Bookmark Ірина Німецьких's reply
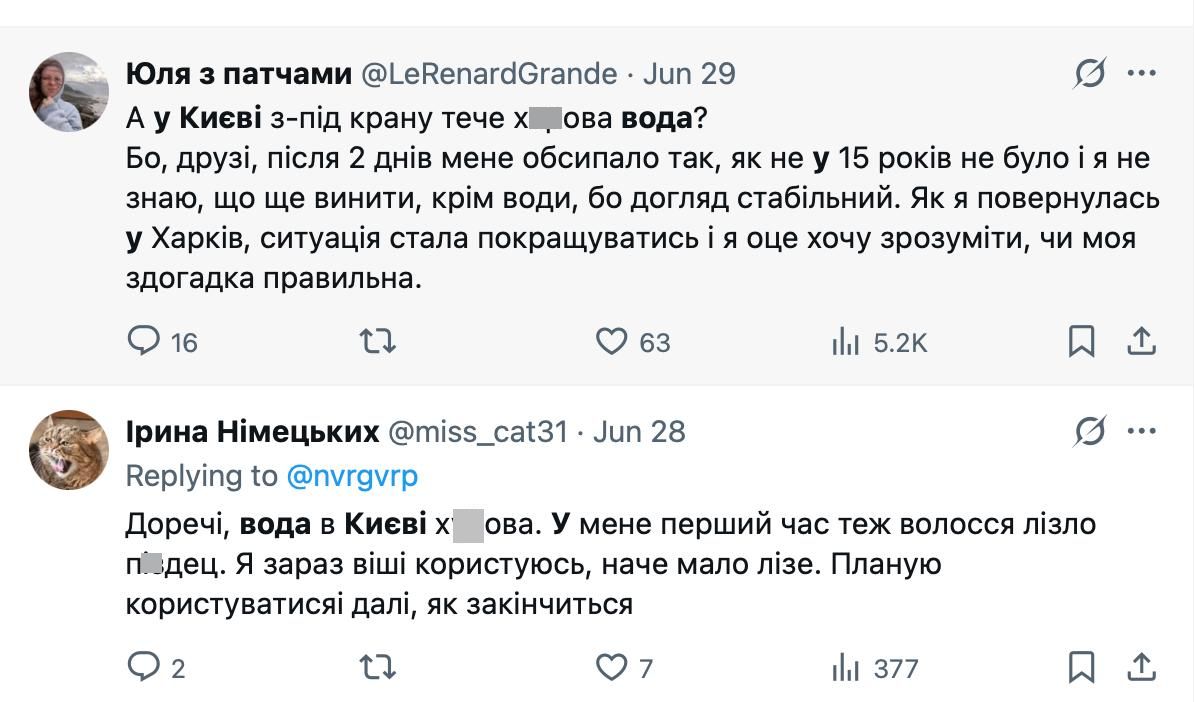The height and width of the screenshot is (702, 1194). coord(1081,667)
